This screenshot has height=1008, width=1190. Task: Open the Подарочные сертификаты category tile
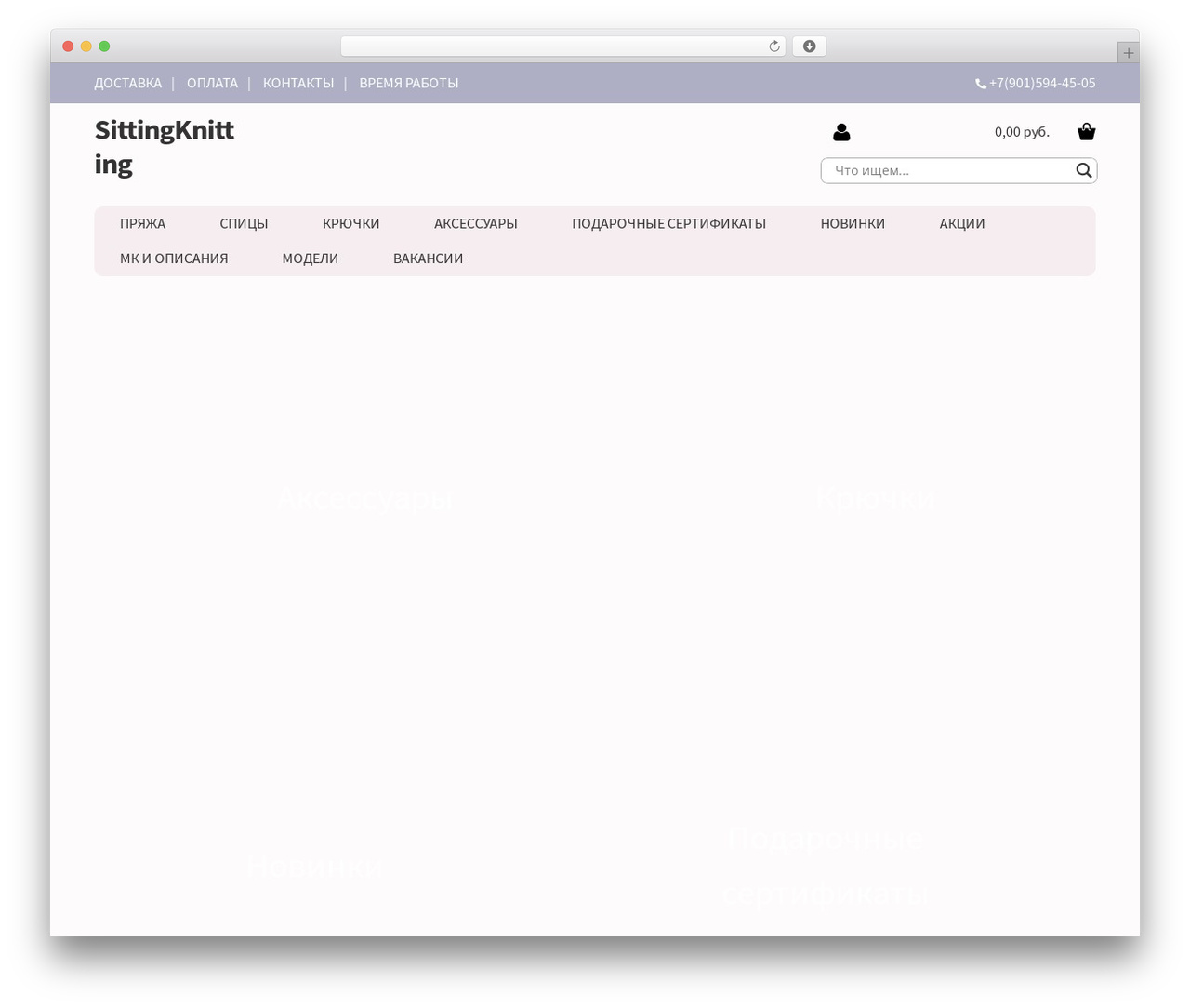tap(826, 866)
